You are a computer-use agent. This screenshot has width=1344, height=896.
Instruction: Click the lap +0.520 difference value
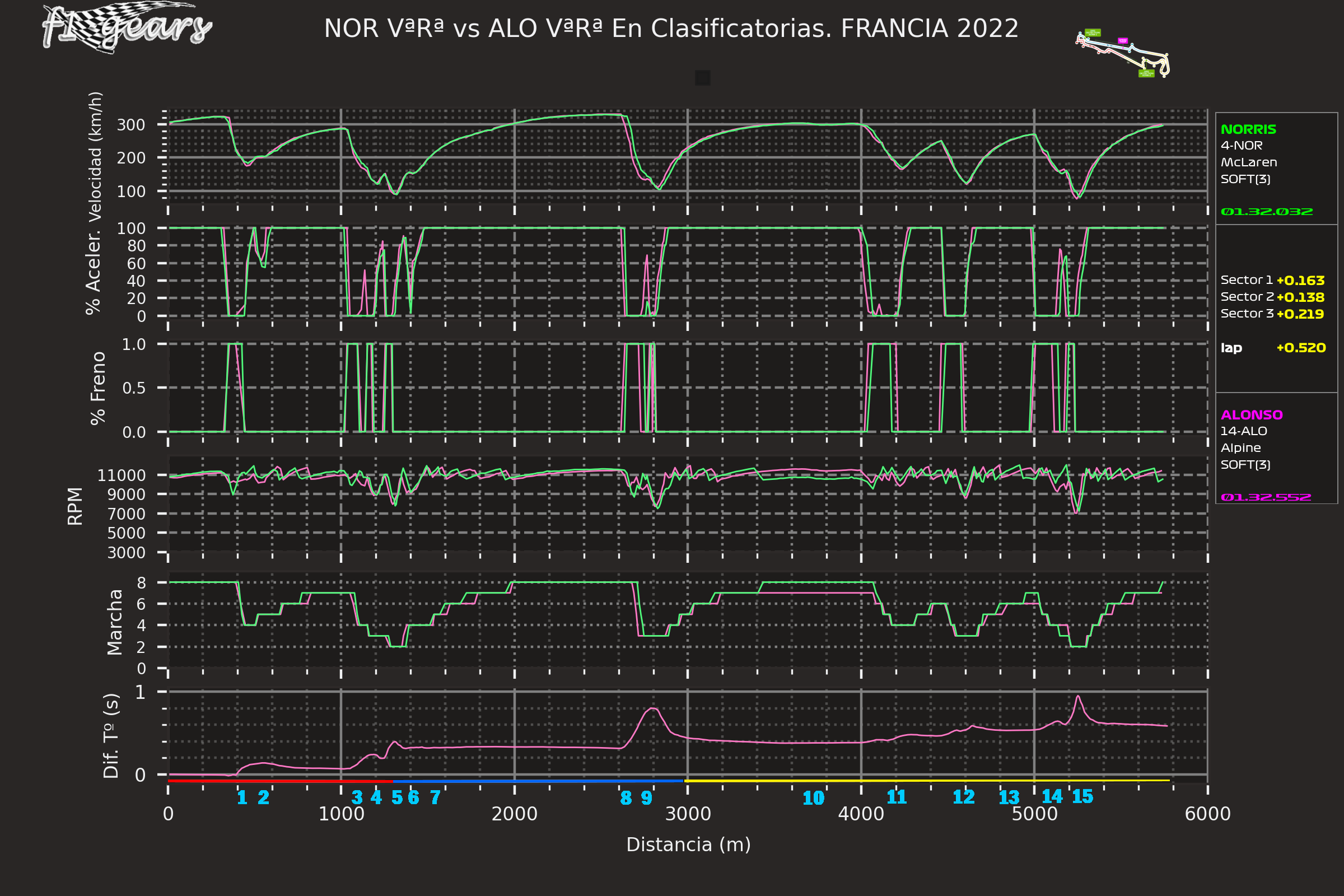coord(1300,348)
